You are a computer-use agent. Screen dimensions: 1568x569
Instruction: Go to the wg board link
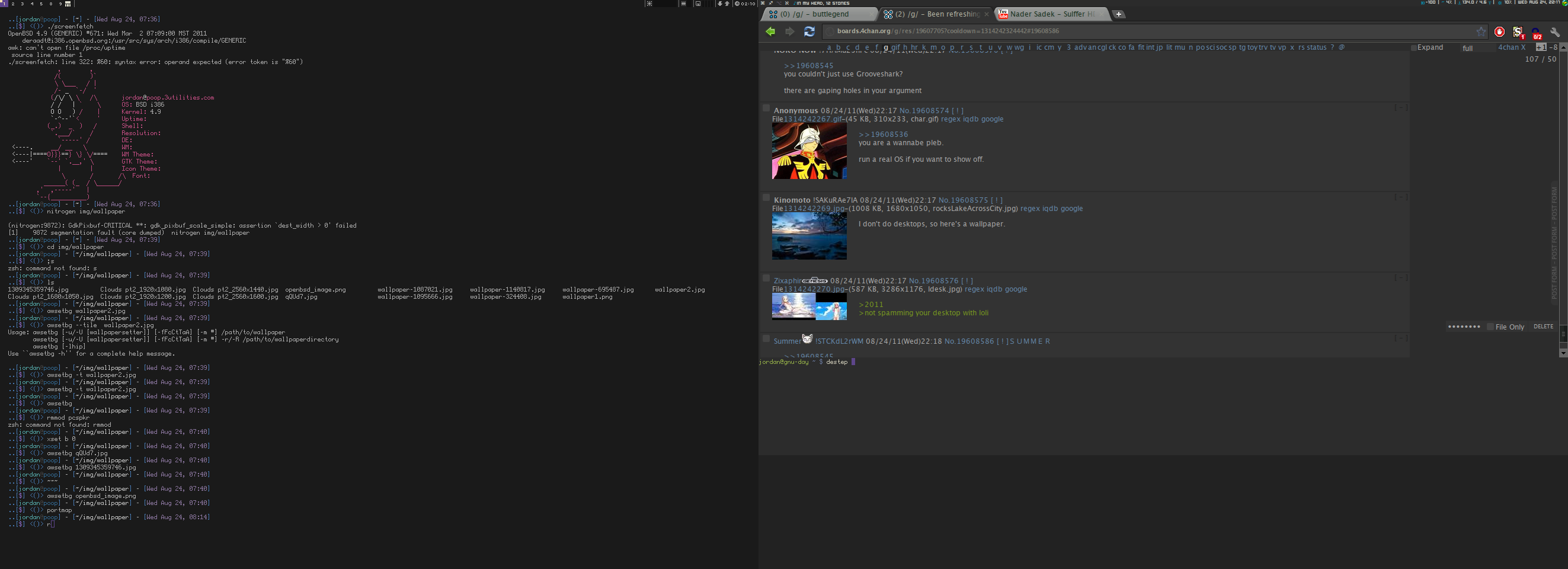click(x=1019, y=47)
